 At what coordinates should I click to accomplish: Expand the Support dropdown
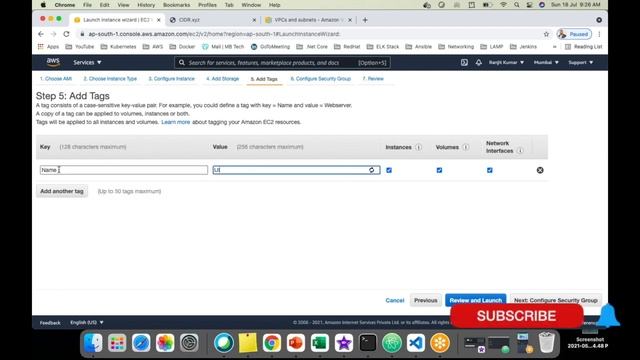click(x=580, y=62)
